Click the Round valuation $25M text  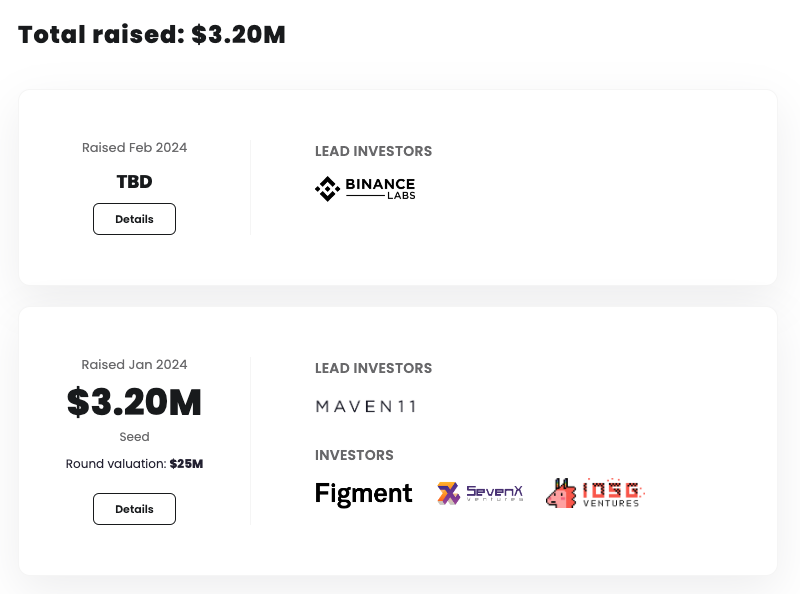134,464
